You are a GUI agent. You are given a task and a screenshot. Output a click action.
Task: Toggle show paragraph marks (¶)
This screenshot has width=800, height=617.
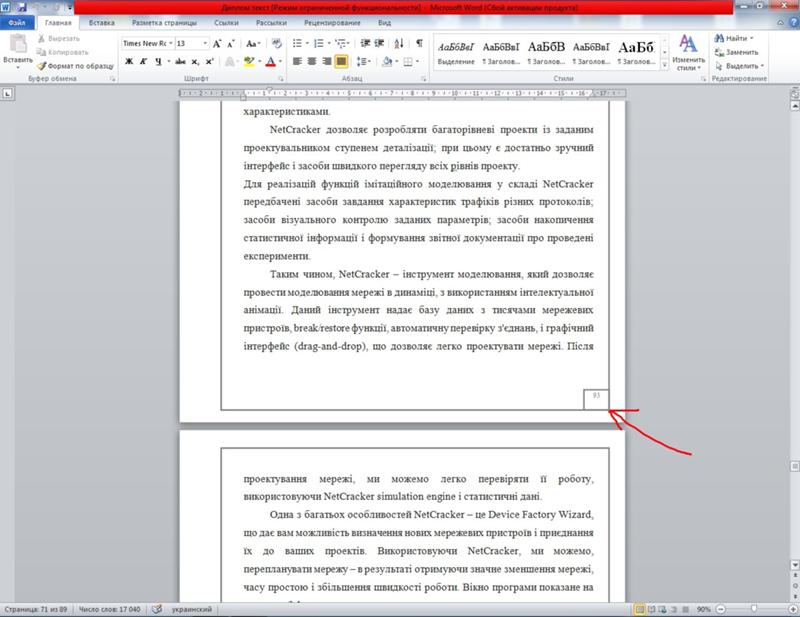(x=419, y=43)
